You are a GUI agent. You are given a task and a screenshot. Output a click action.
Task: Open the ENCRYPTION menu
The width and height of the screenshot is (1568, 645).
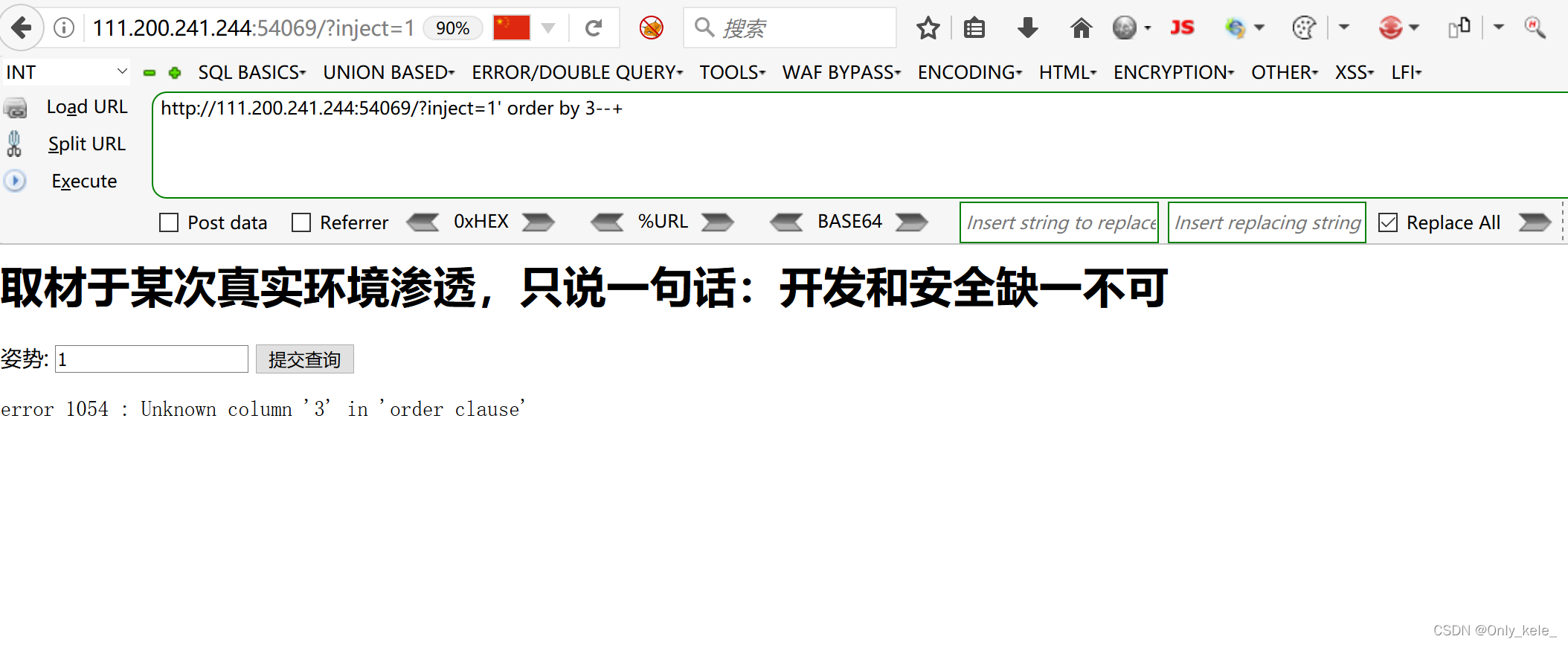click(x=1175, y=73)
